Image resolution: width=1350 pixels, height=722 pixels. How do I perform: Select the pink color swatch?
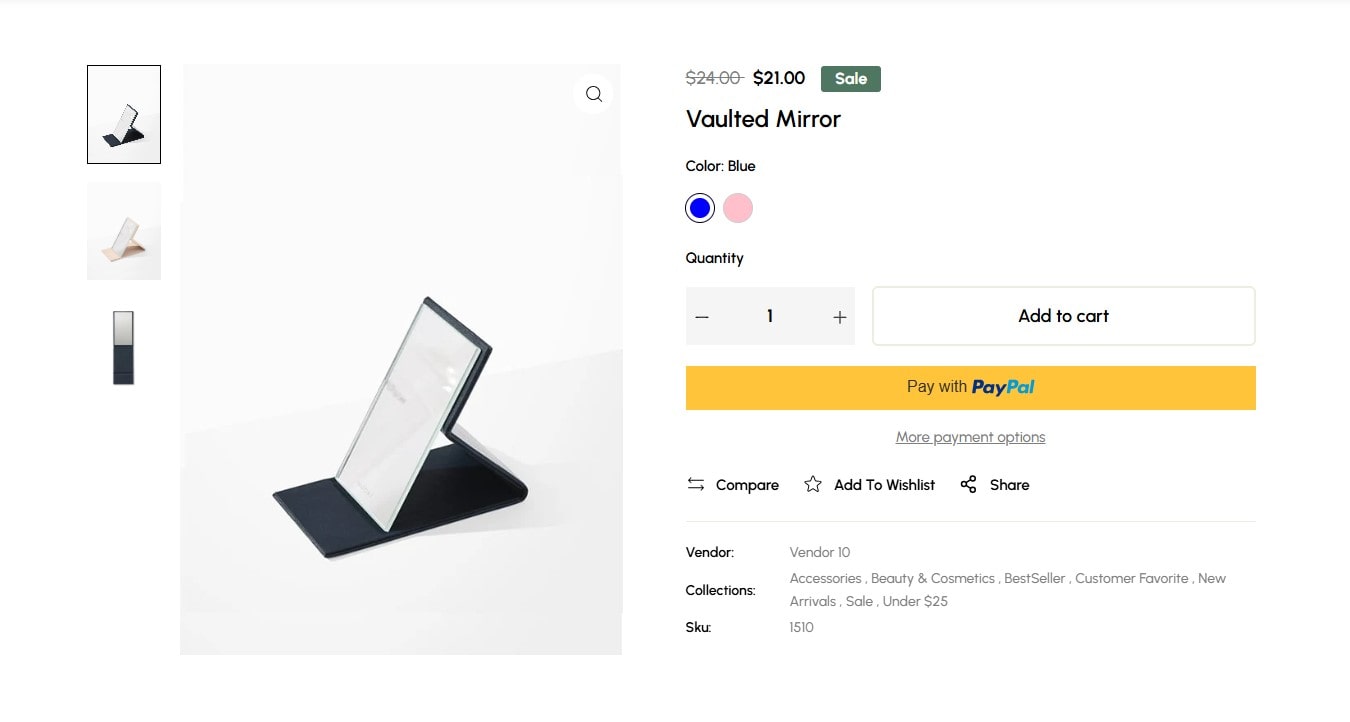738,208
